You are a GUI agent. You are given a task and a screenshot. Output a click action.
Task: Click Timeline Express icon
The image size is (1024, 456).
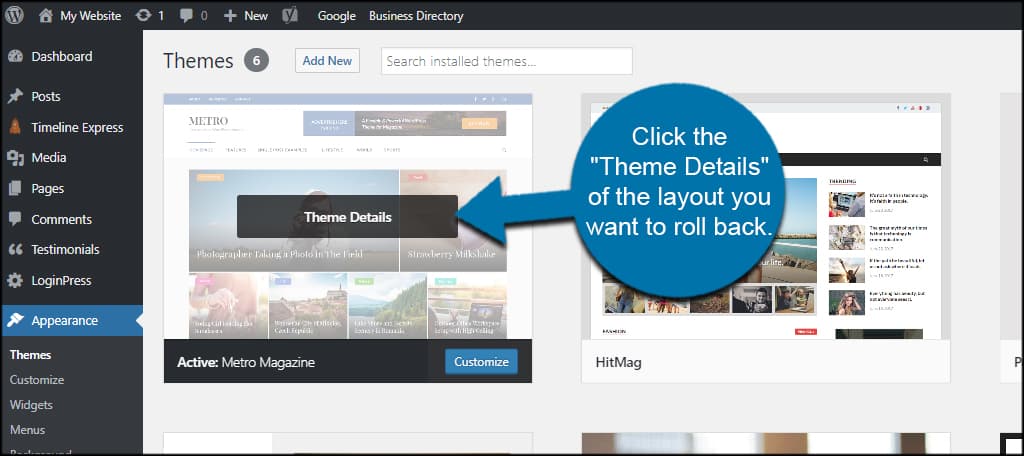point(15,127)
